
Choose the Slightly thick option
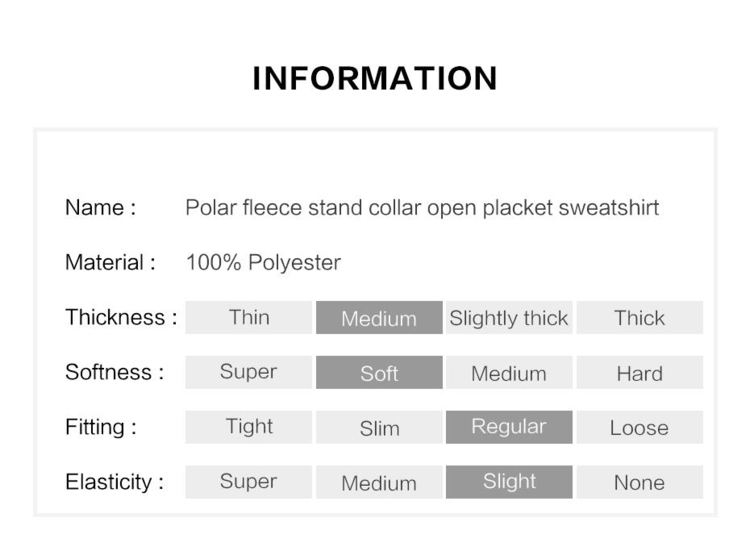[509, 317]
